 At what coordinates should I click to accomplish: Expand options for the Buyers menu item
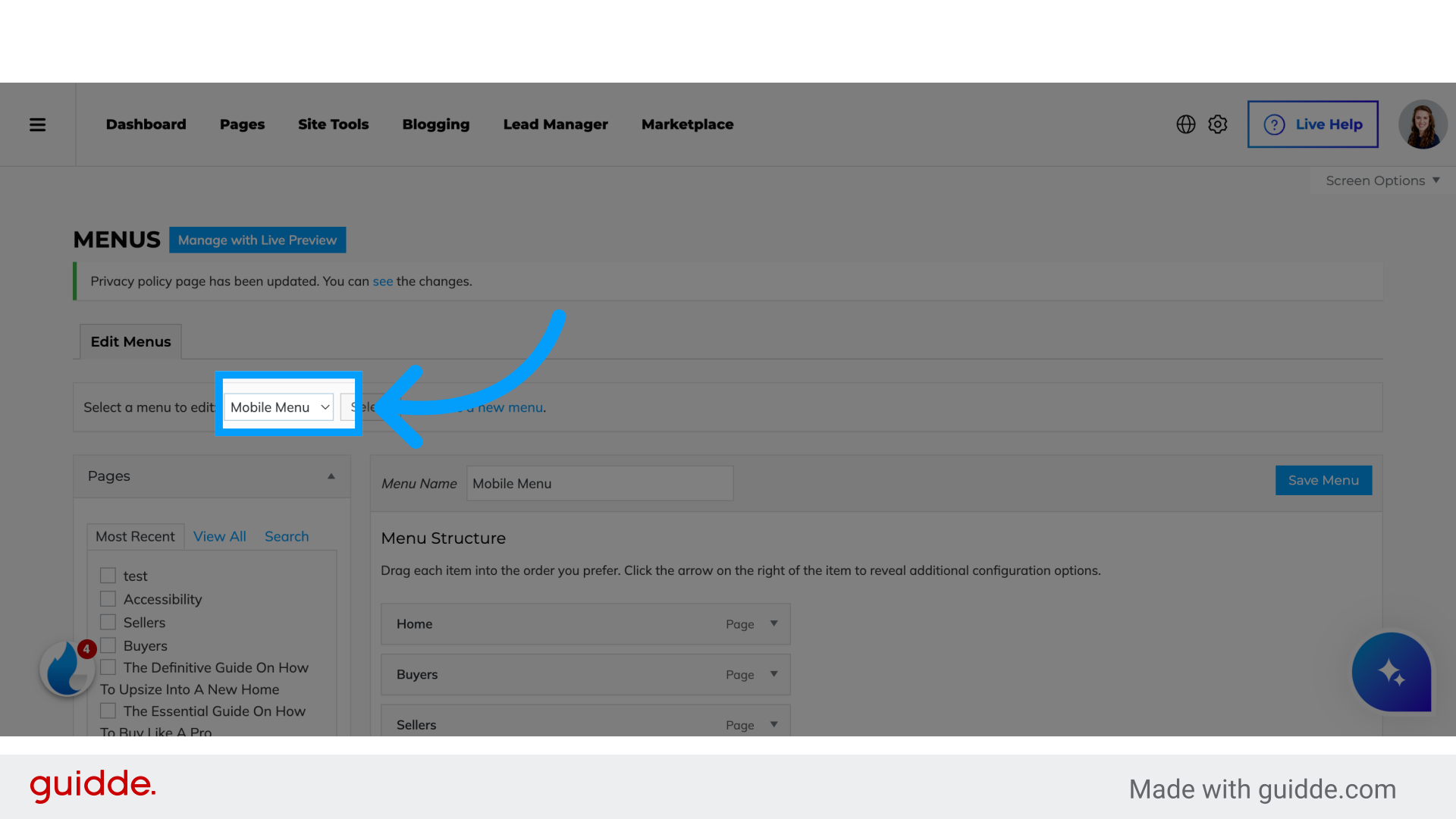[773, 674]
